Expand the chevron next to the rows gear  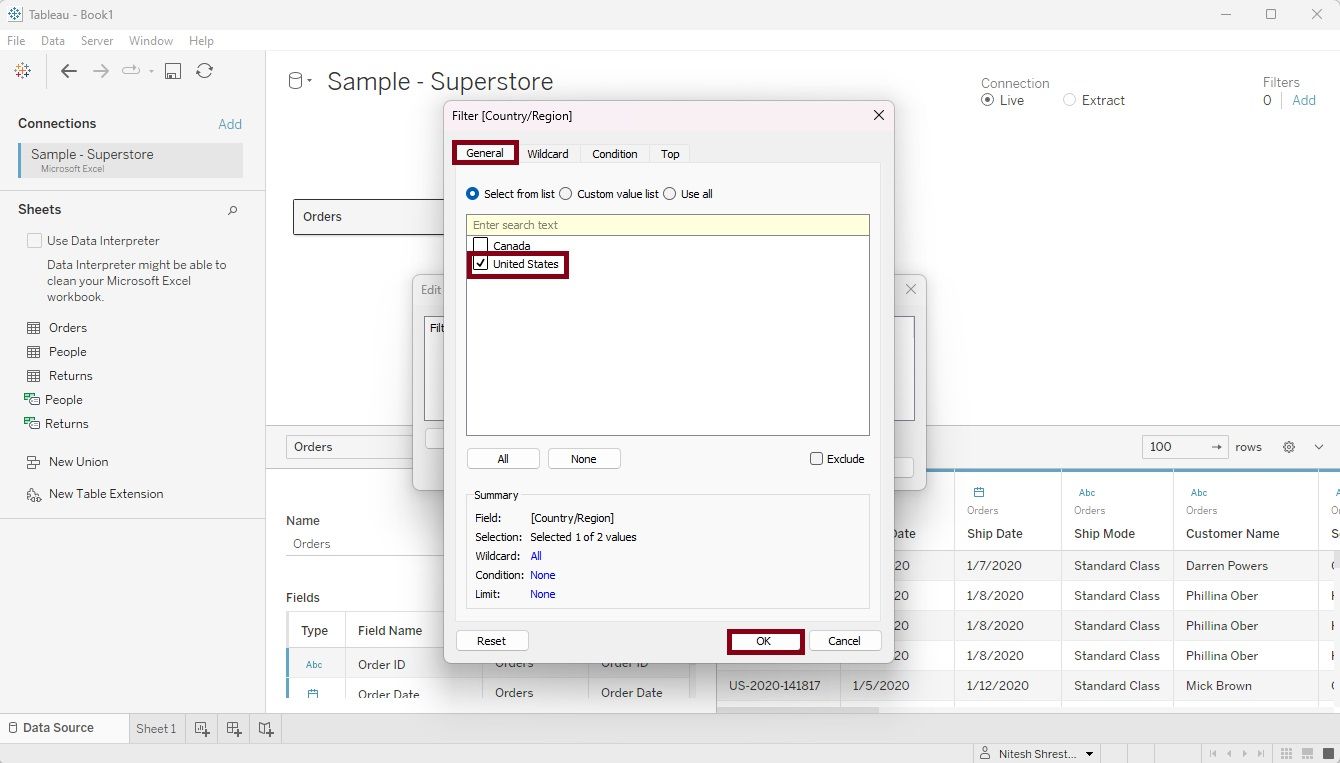click(x=1319, y=447)
